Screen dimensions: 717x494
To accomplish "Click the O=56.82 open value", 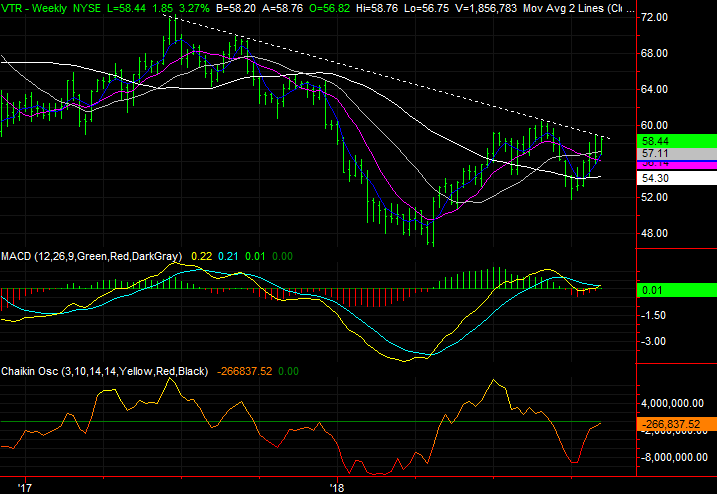I will coord(330,8).
